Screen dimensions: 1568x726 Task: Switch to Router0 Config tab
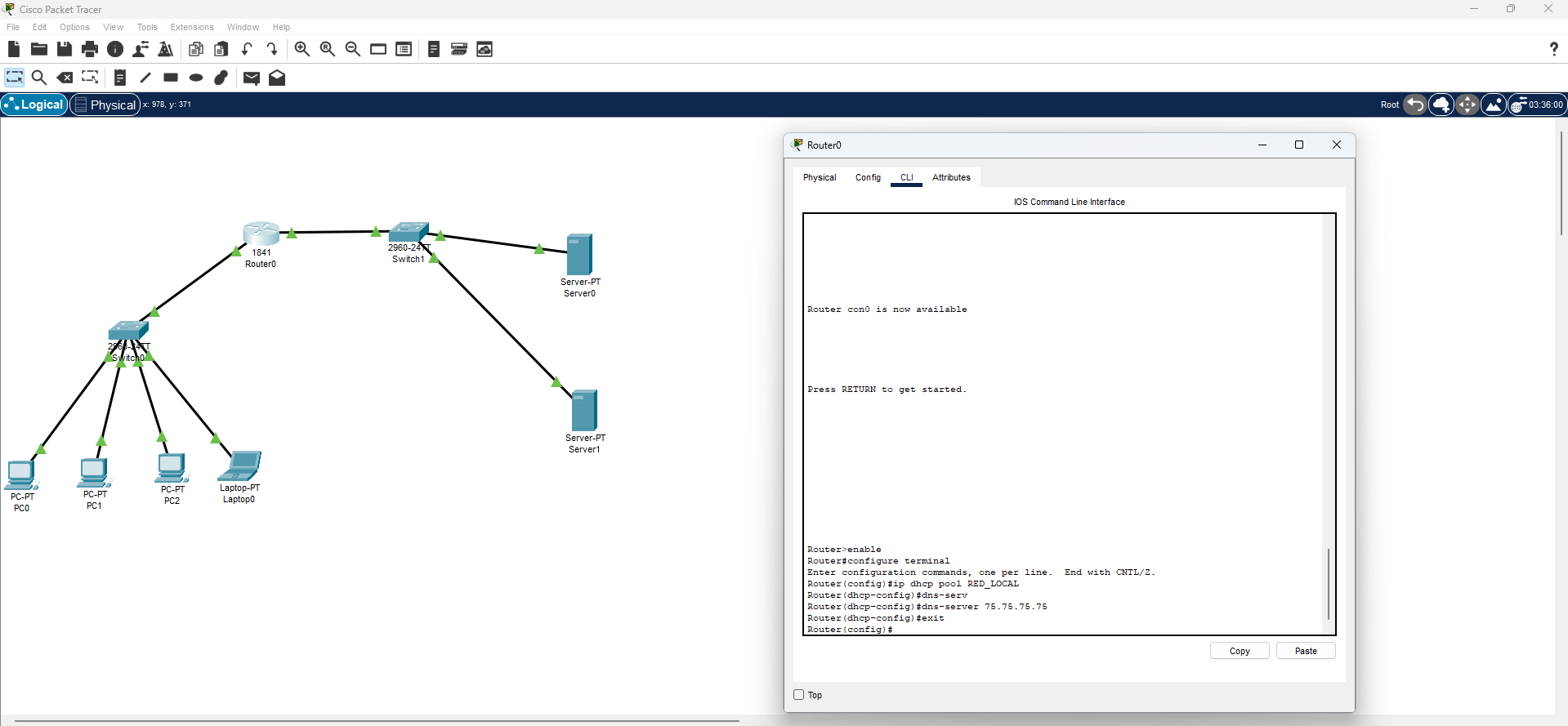coord(868,177)
